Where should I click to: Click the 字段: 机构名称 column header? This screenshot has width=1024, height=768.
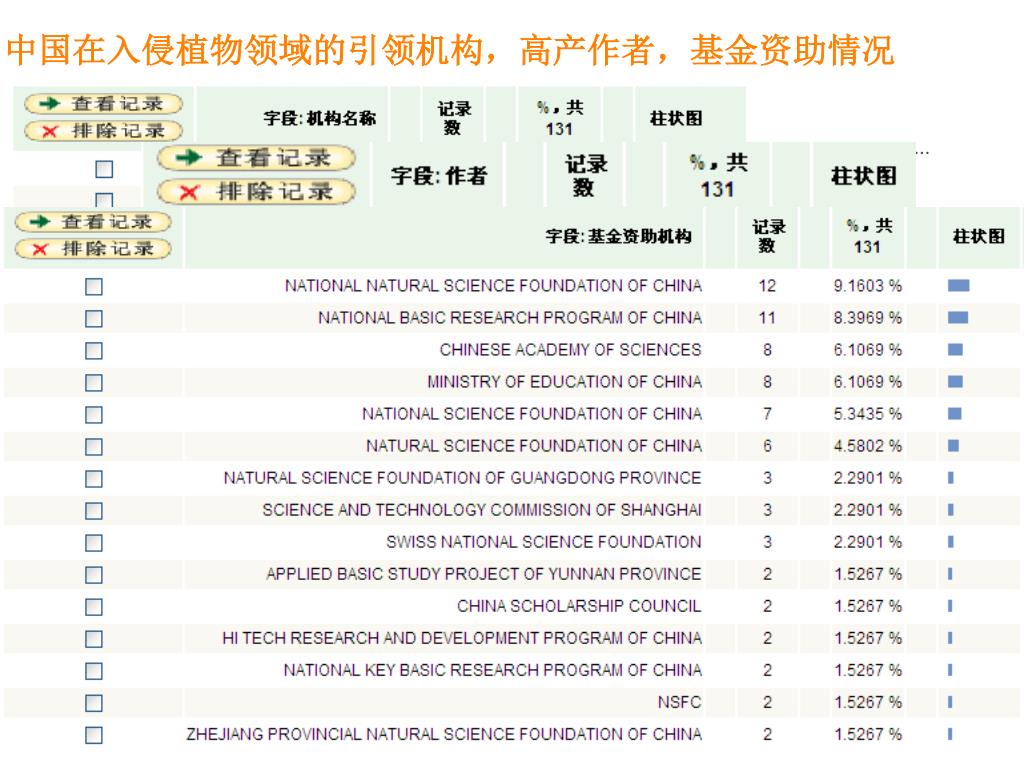click(x=319, y=118)
